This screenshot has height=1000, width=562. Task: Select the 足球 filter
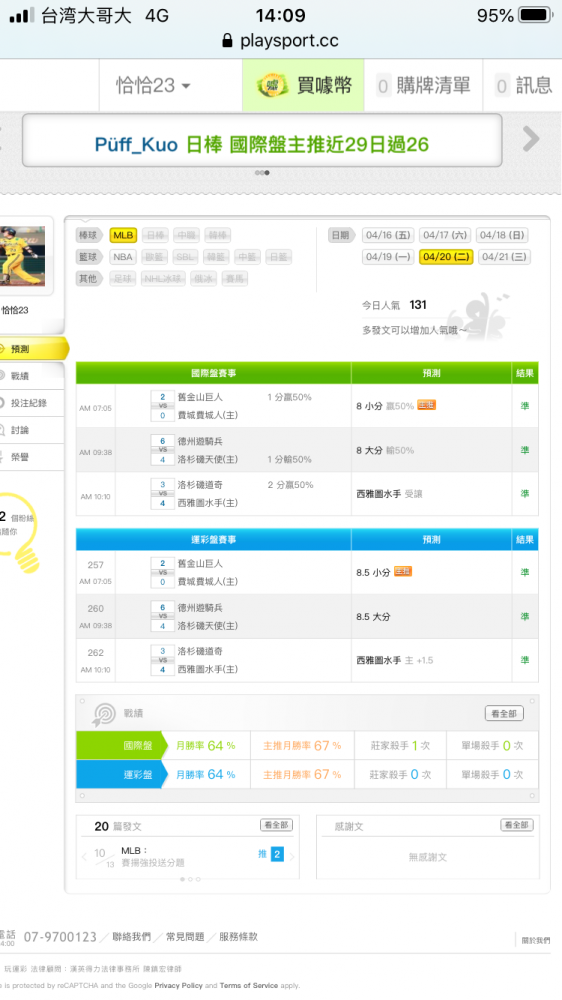(x=122, y=279)
